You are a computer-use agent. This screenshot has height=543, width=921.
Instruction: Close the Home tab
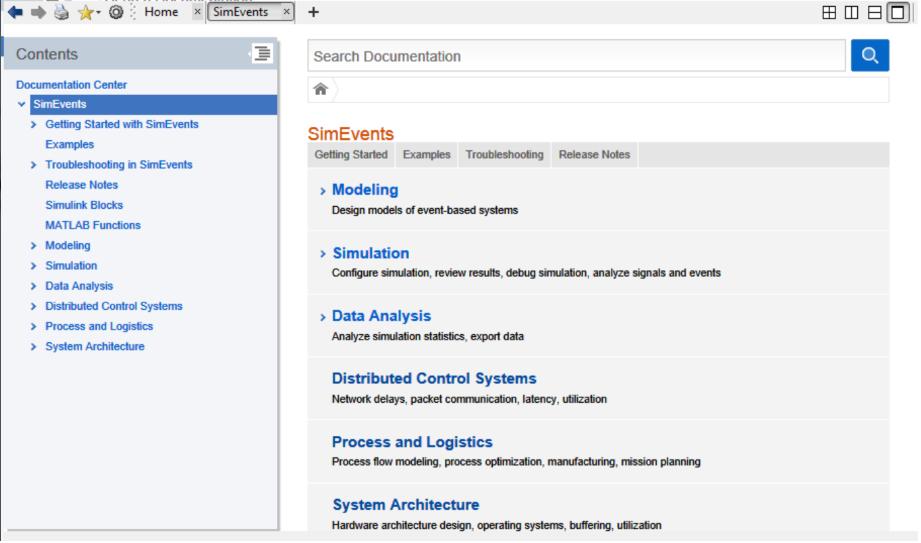point(197,12)
